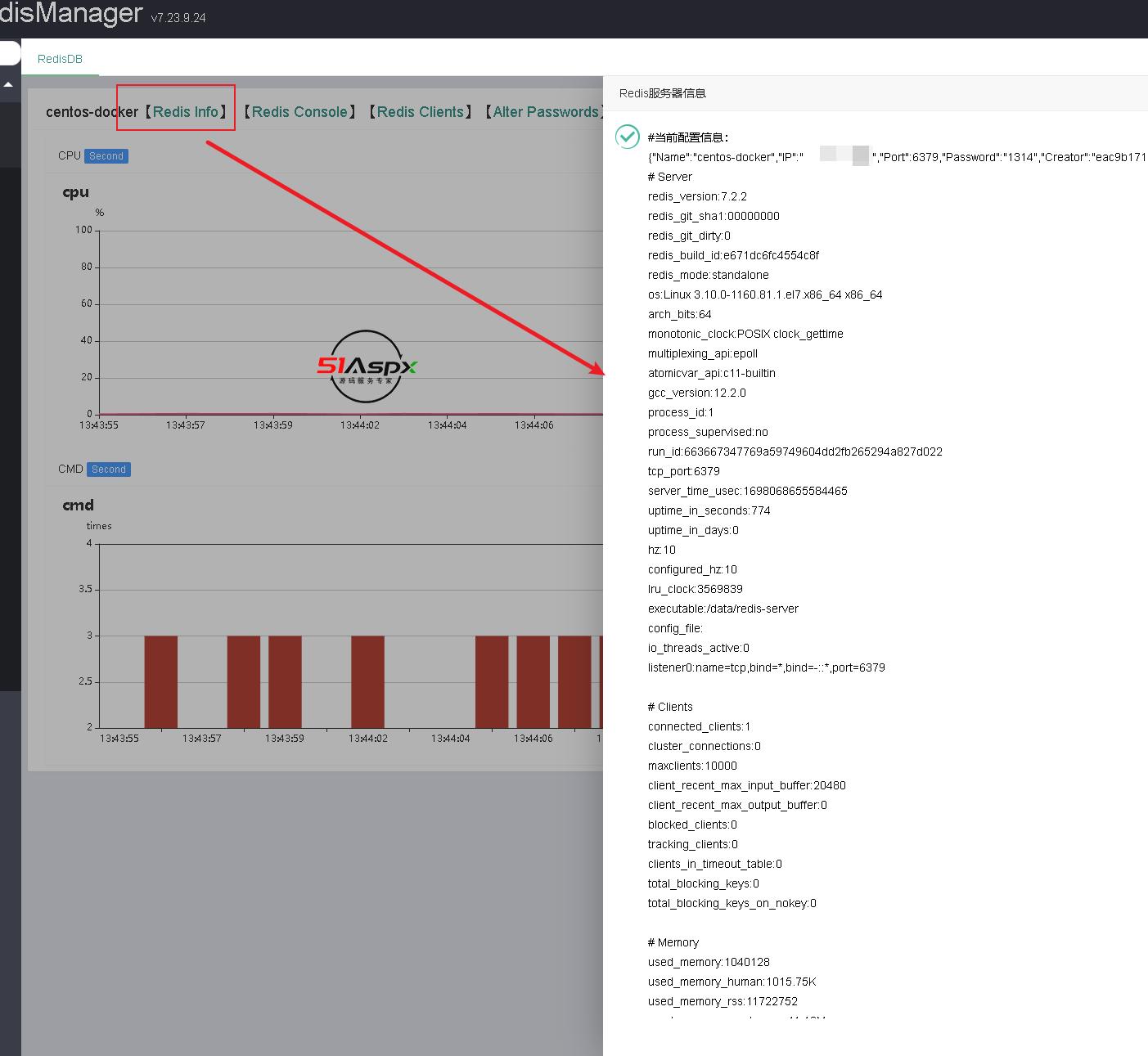The height and width of the screenshot is (1056, 1148).
Task: Click the cmd chart title
Action: click(79, 506)
